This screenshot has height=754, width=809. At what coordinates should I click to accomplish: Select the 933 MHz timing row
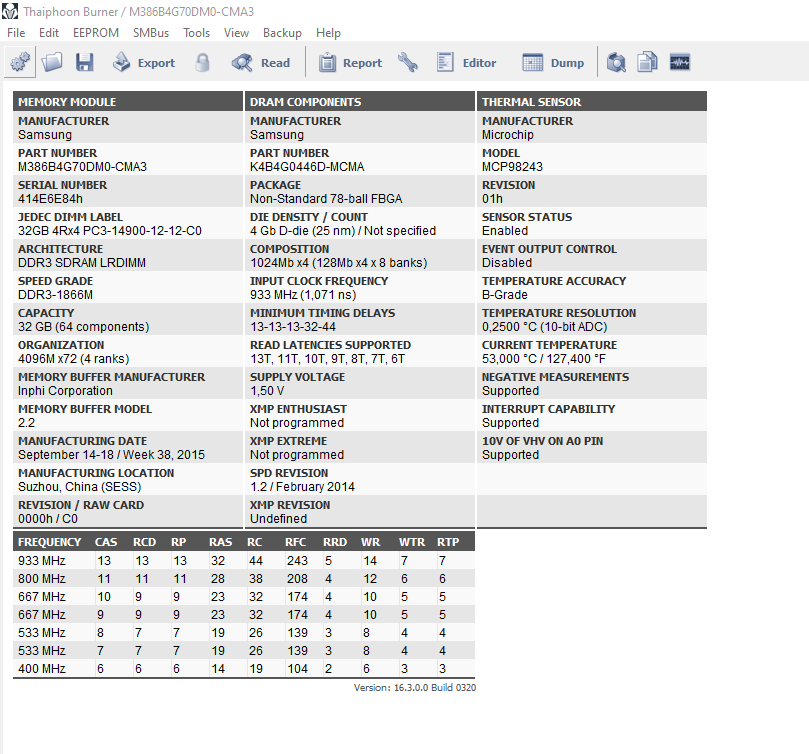coord(244,560)
